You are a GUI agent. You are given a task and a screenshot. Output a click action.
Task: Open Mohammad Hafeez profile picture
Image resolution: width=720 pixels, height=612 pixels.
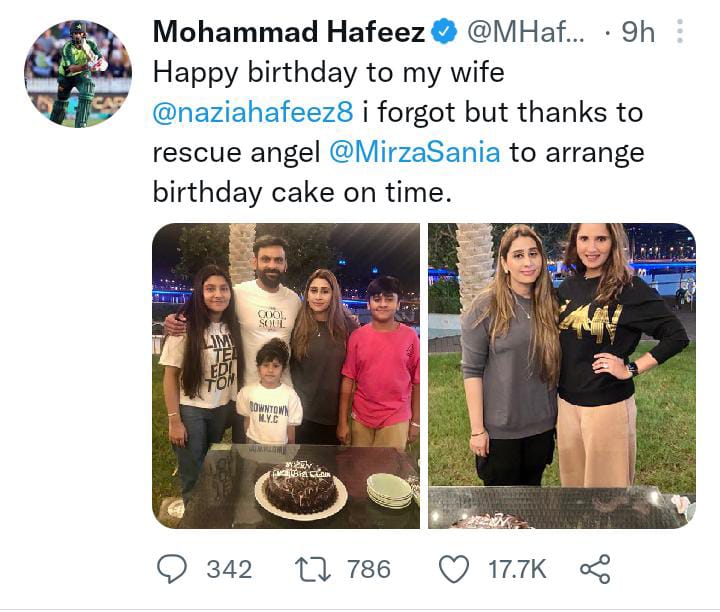tap(77, 74)
